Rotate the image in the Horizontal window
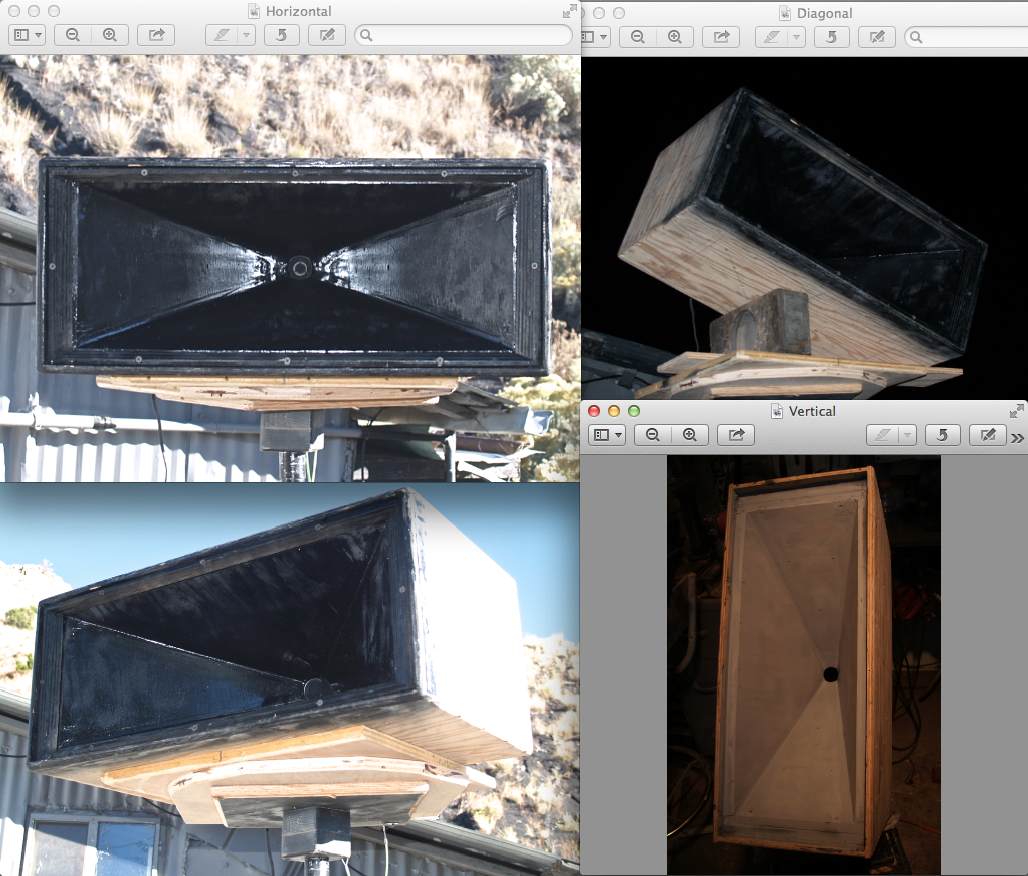1028x876 pixels. 282,35
